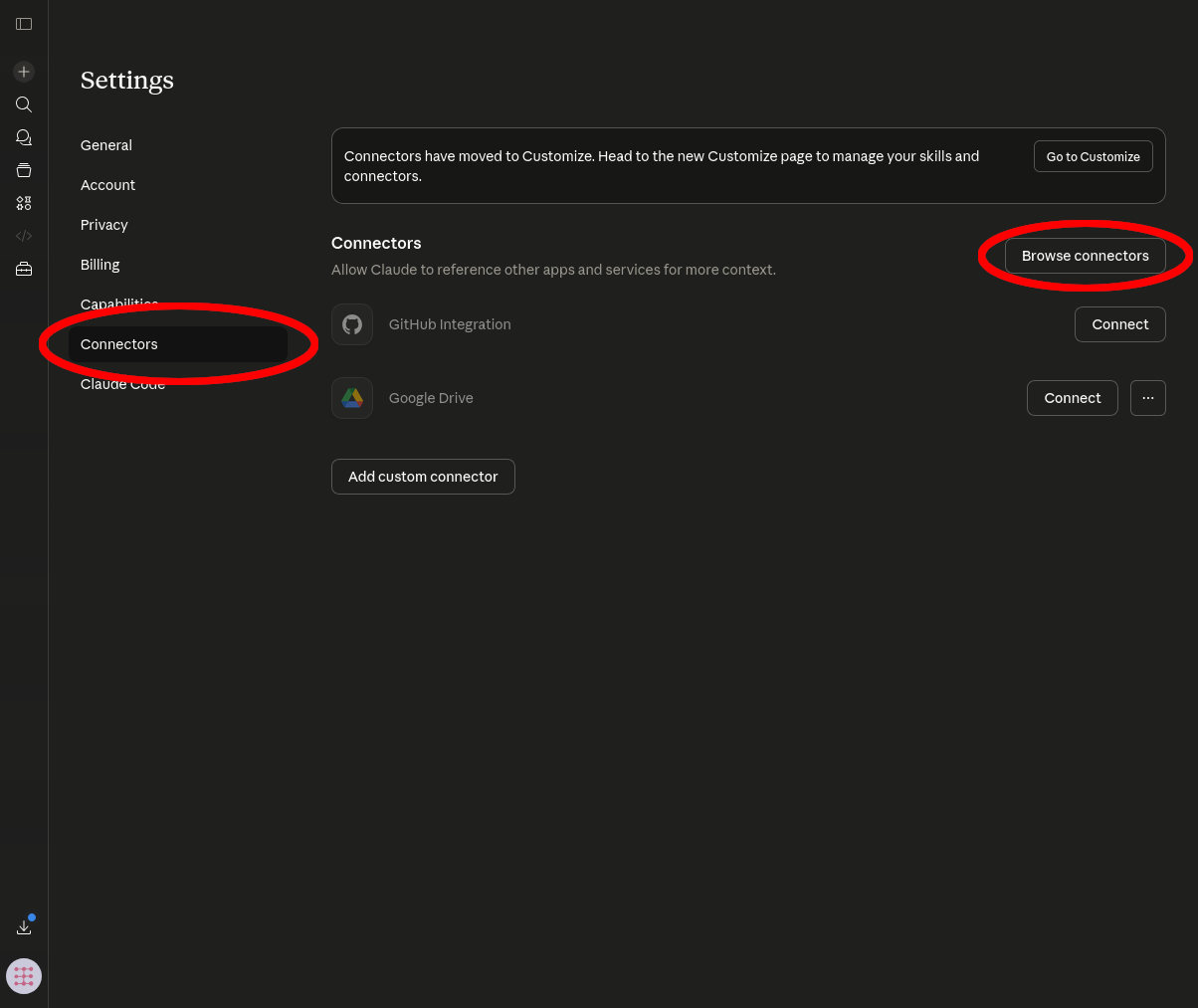Screen dimensions: 1198x1008
Task: Open the chat history panel
Action: 23,137
